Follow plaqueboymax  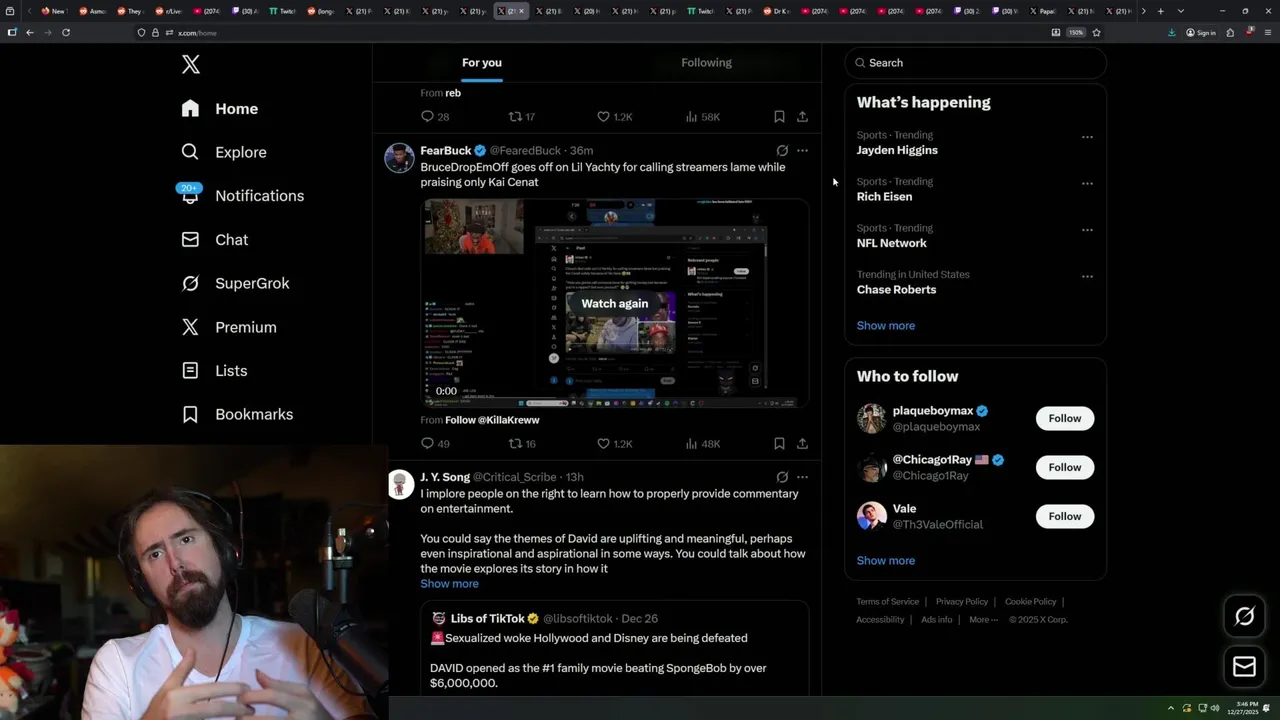point(1064,419)
